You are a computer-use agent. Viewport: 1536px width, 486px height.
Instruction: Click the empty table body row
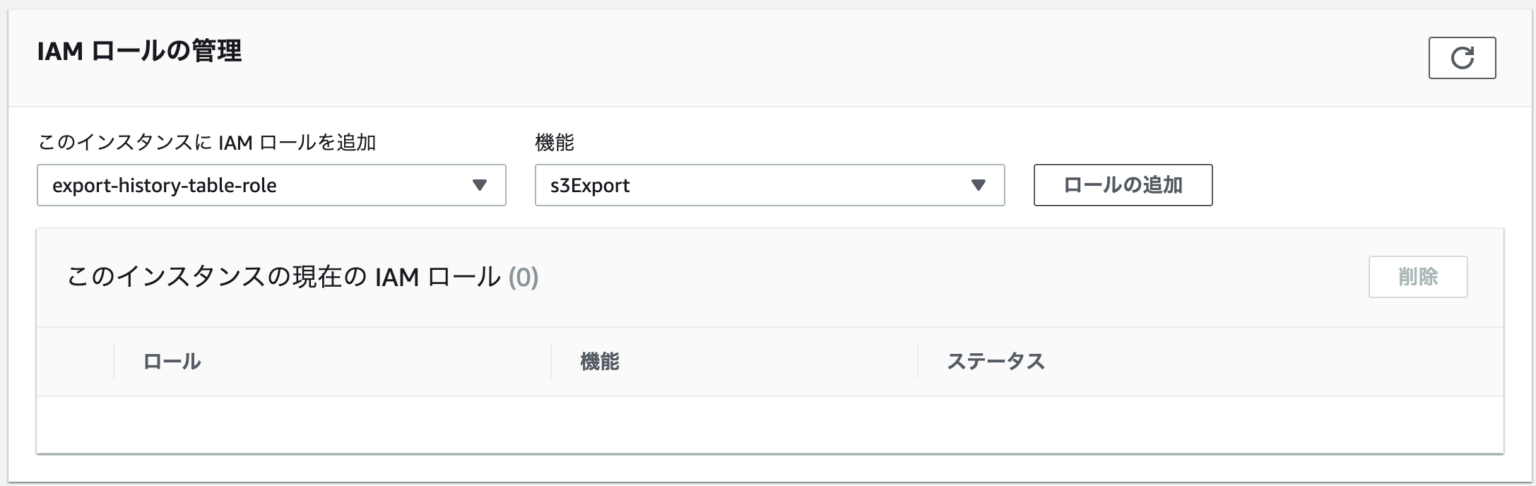pyautogui.click(x=768, y=424)
